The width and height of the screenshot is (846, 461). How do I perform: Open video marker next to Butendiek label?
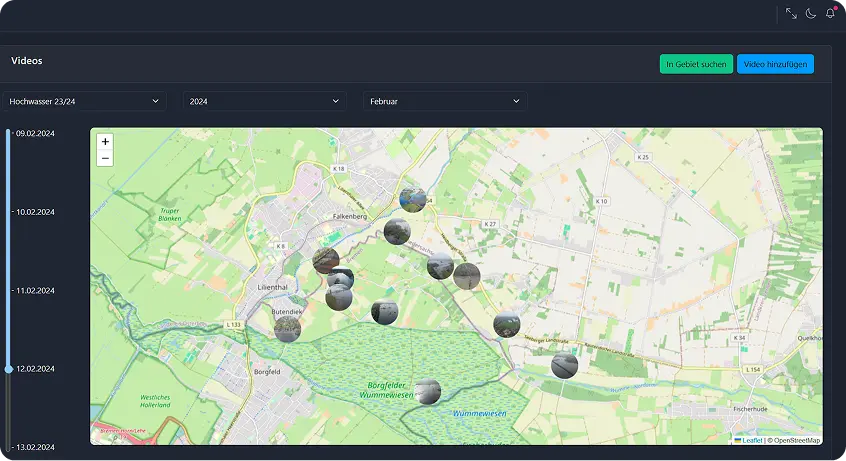pos(287,329)
